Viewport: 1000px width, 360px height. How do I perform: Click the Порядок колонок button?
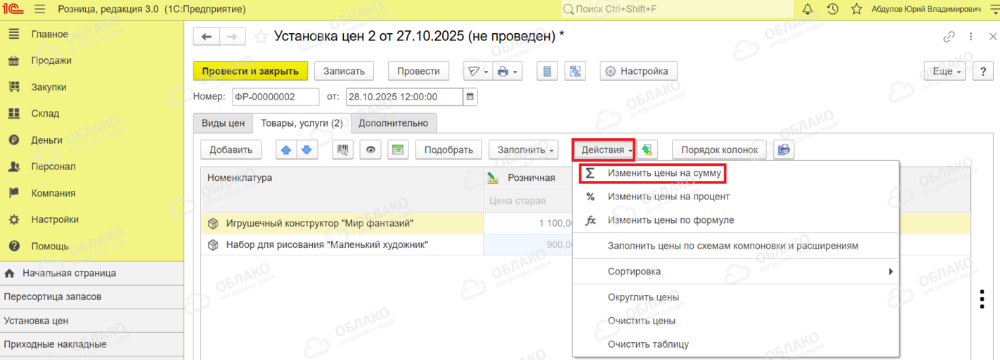(x=719, y=150)
